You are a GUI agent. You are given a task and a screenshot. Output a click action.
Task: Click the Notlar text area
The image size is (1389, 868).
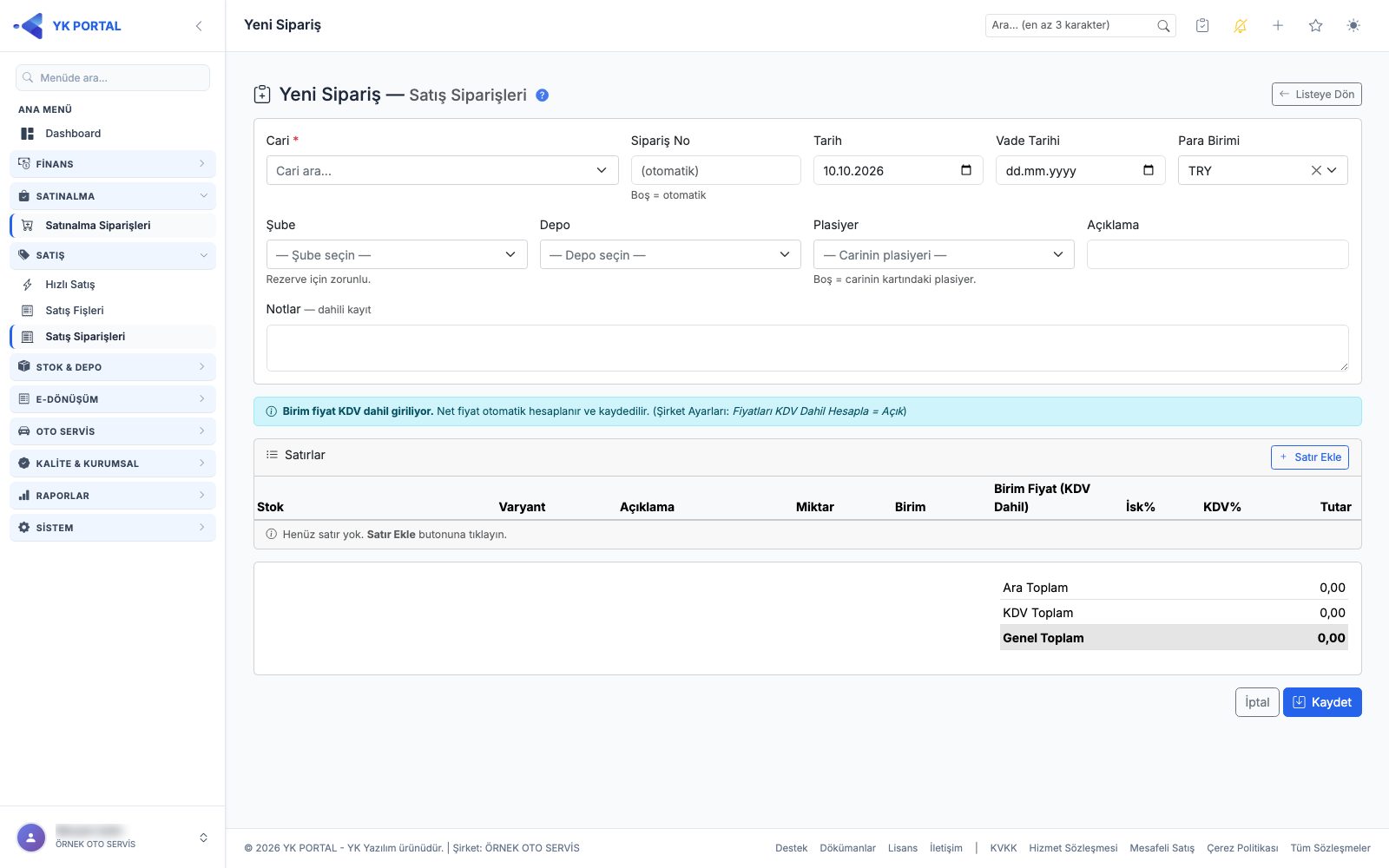click(x=807, y=348)
